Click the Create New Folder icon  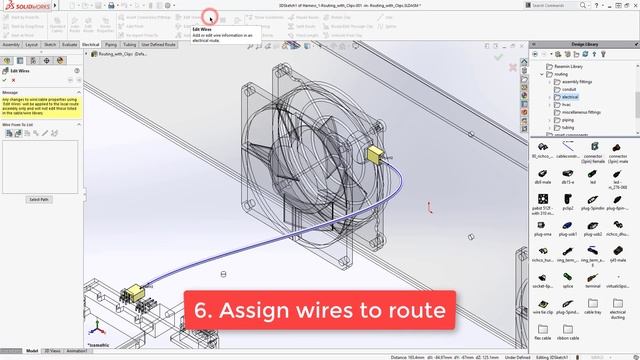tap(576, 54)
